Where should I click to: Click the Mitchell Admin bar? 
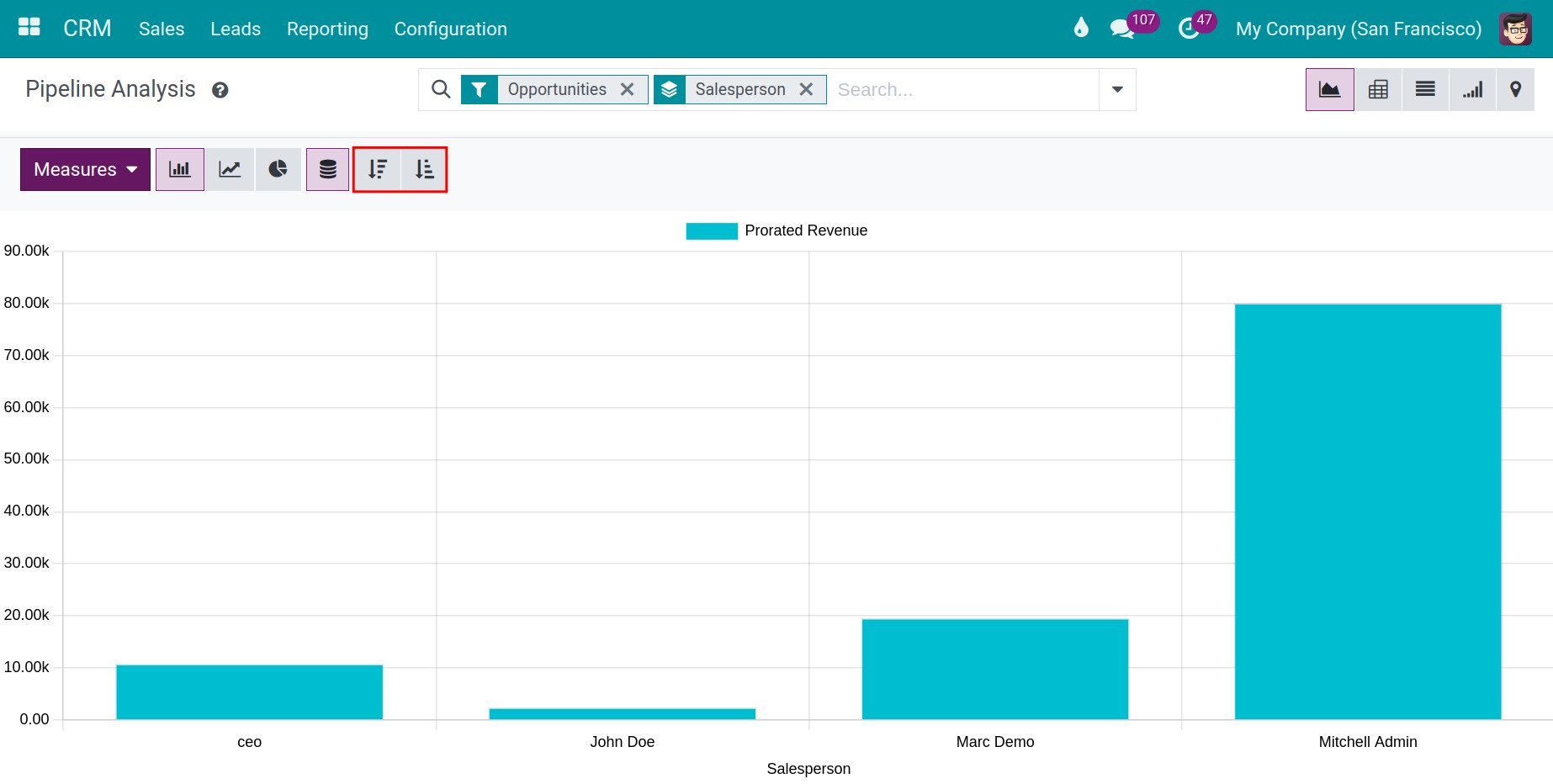click(x=1368, y=511)
